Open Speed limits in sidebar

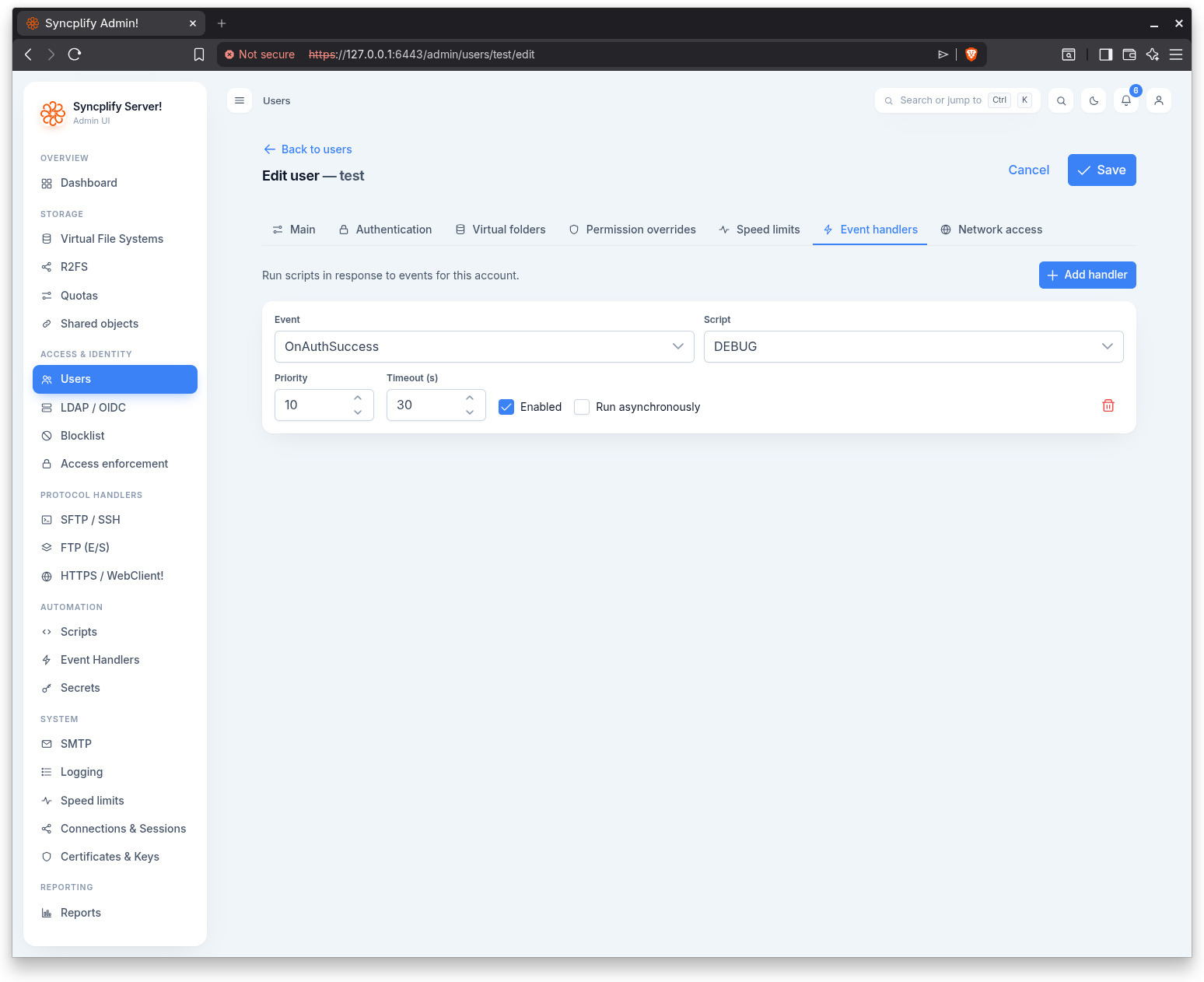pyautogui.click(x=115, y=801)
